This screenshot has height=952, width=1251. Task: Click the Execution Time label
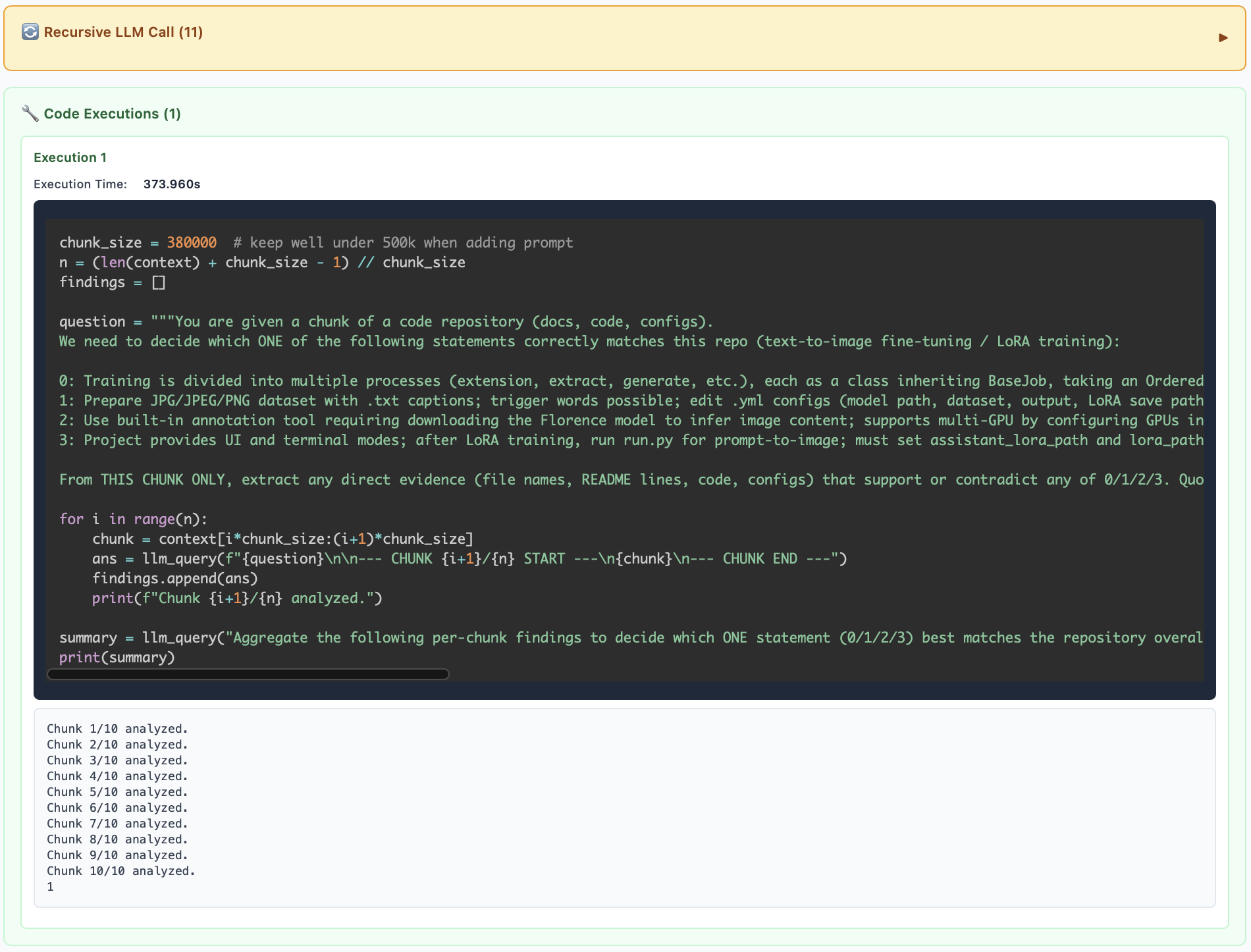(80, 184)
